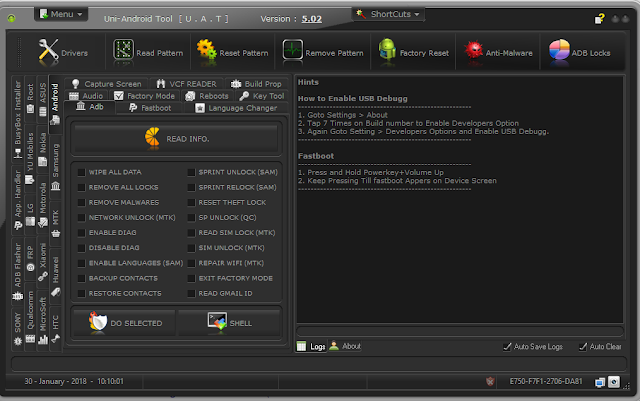Open the Xiaomi vertical tab
The height and width of the screenshot is (401, 640).
pos(43,262)
